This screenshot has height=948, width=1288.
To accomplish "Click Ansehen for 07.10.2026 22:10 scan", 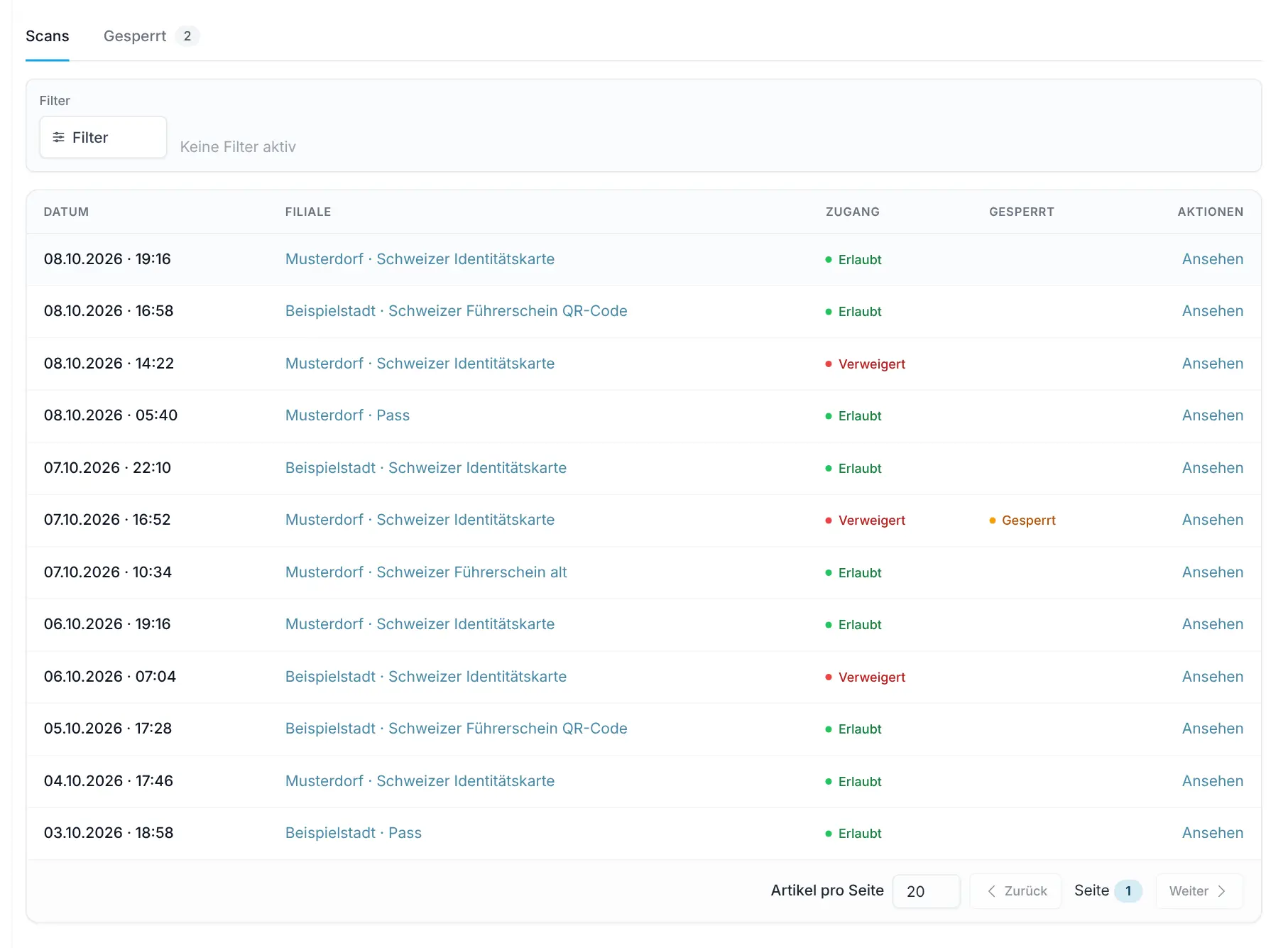I will tap(1212, 468).
